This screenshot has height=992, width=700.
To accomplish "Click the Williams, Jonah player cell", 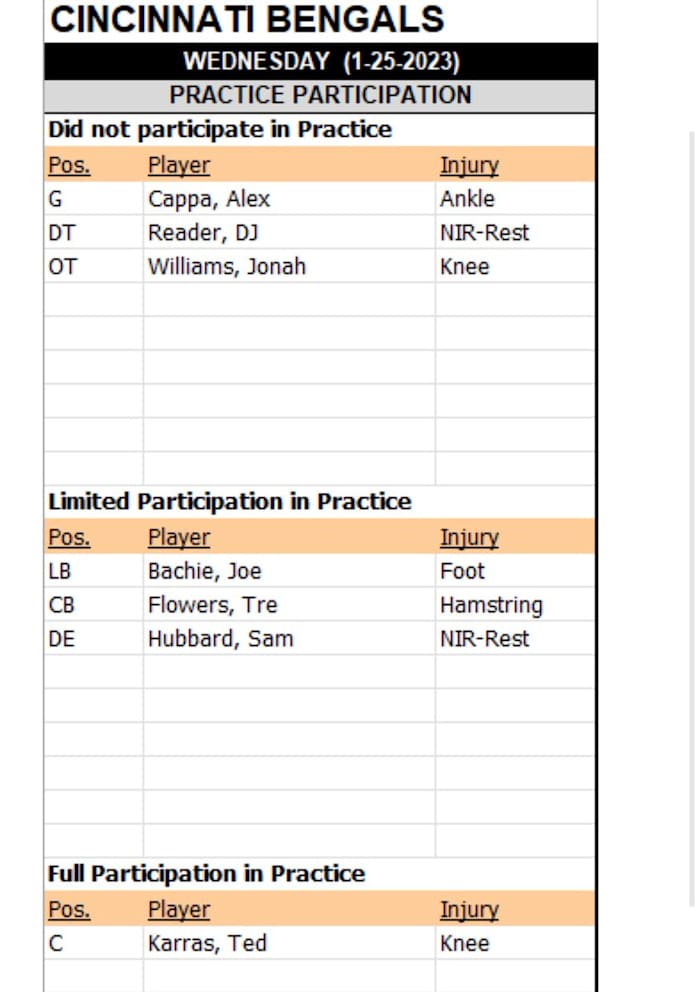I will 227,267.
